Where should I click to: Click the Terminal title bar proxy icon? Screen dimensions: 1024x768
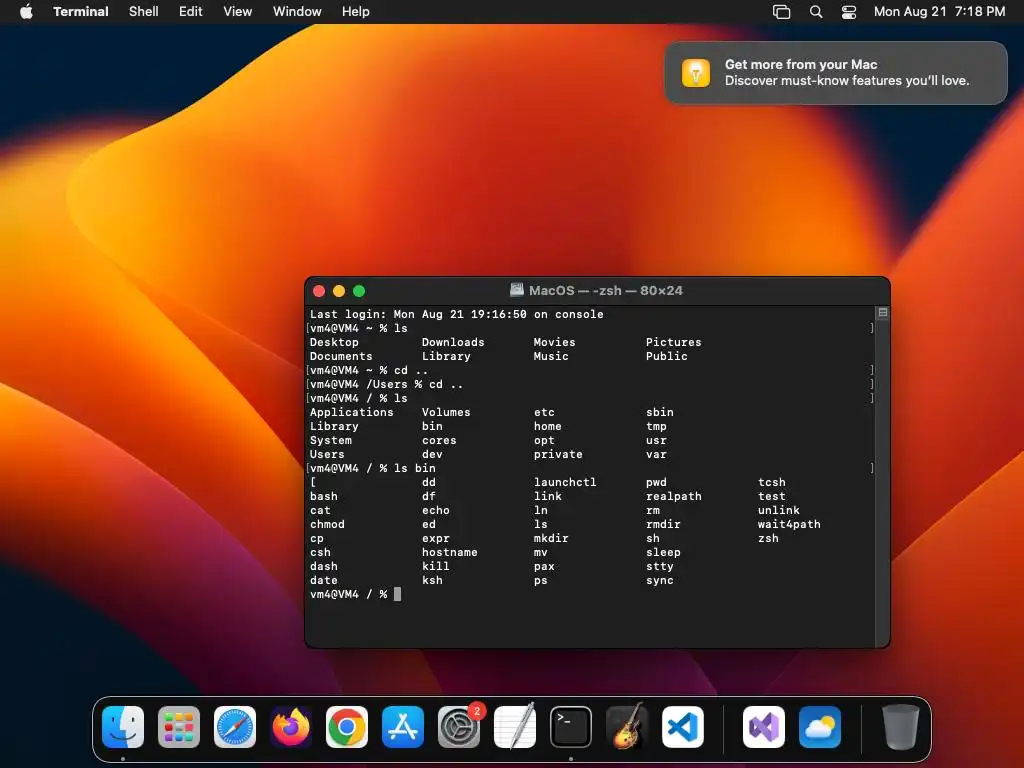pyautogui.click(x=517, y=290)
